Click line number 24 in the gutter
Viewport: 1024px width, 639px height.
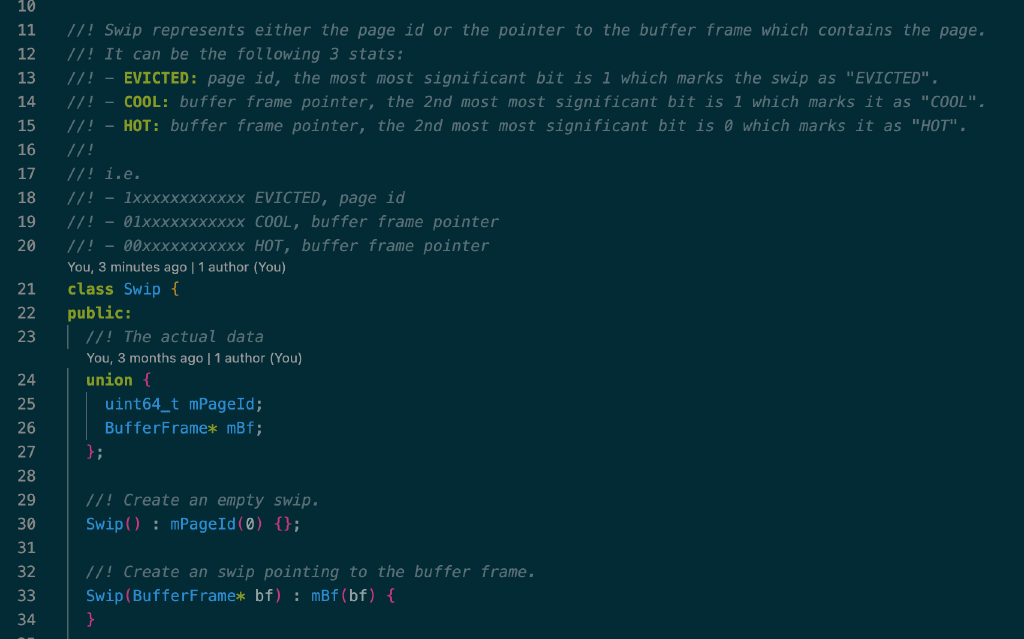[27, 380]
